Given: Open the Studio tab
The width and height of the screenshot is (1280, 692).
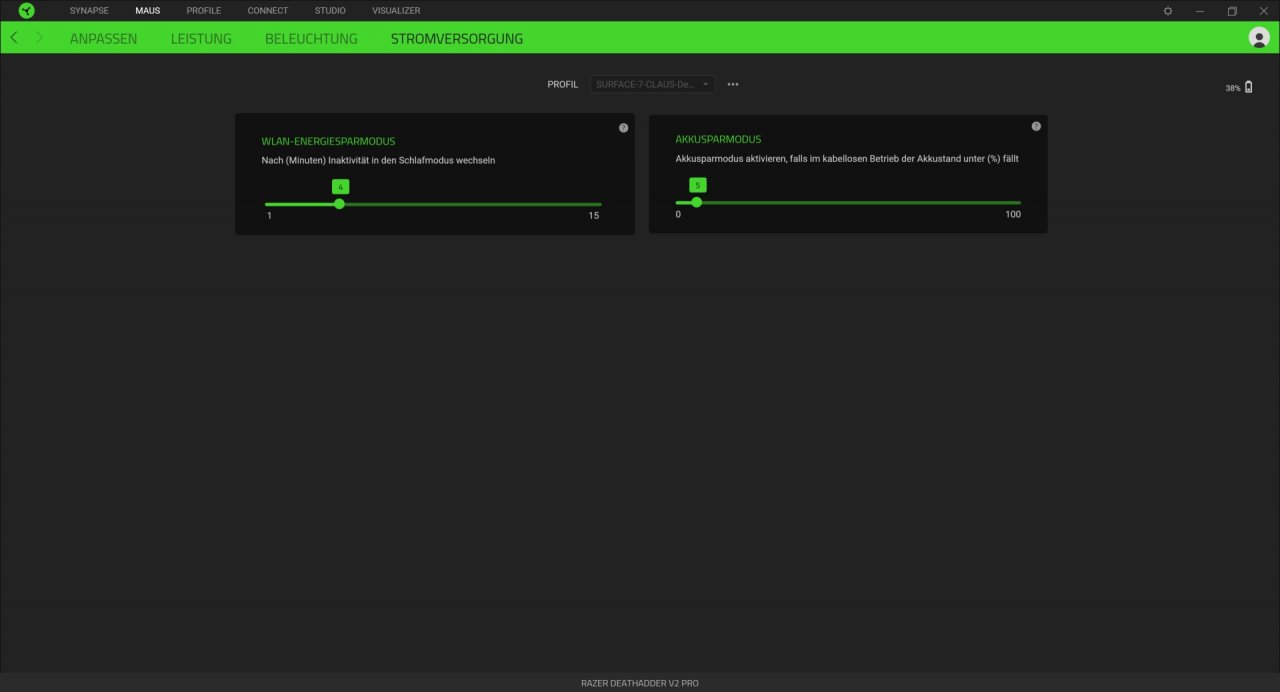Looking at the screenshot, I should pos(330,10).
